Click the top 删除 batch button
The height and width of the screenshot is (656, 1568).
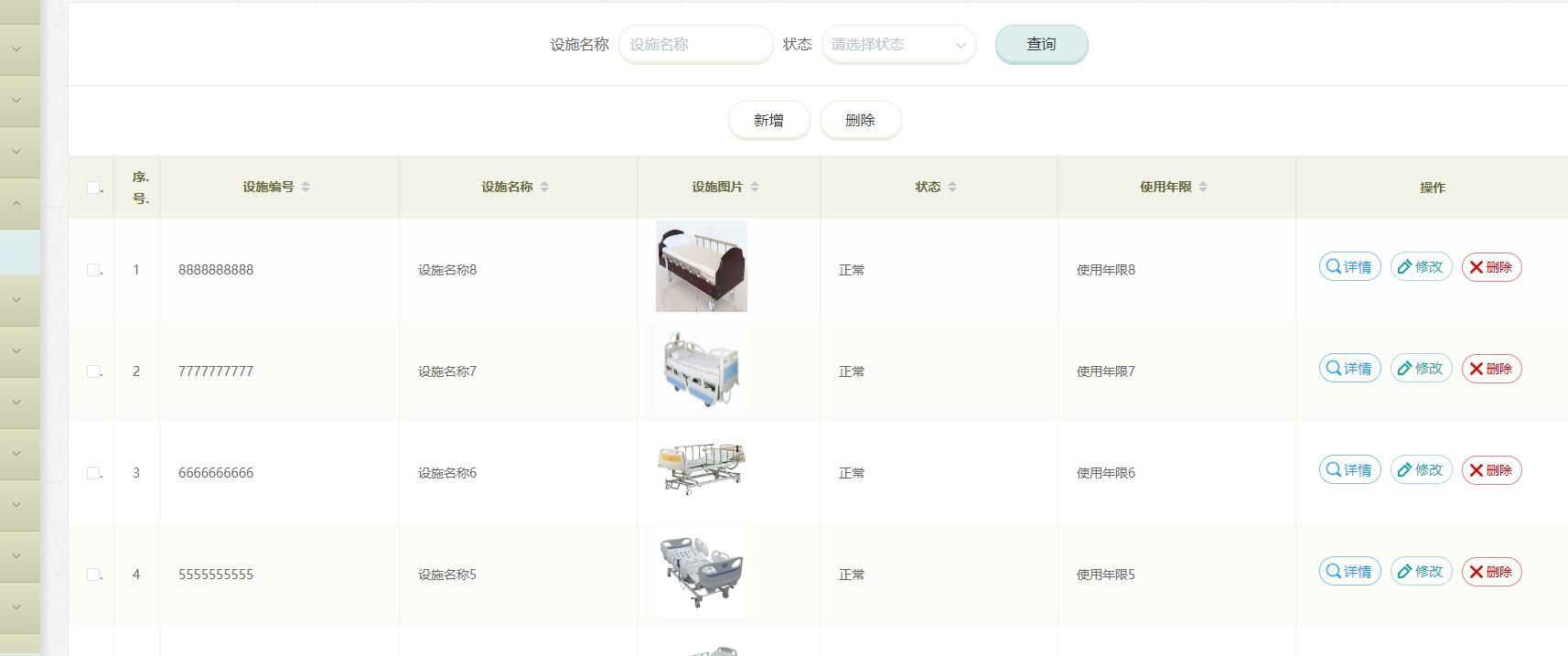point(860,120)
